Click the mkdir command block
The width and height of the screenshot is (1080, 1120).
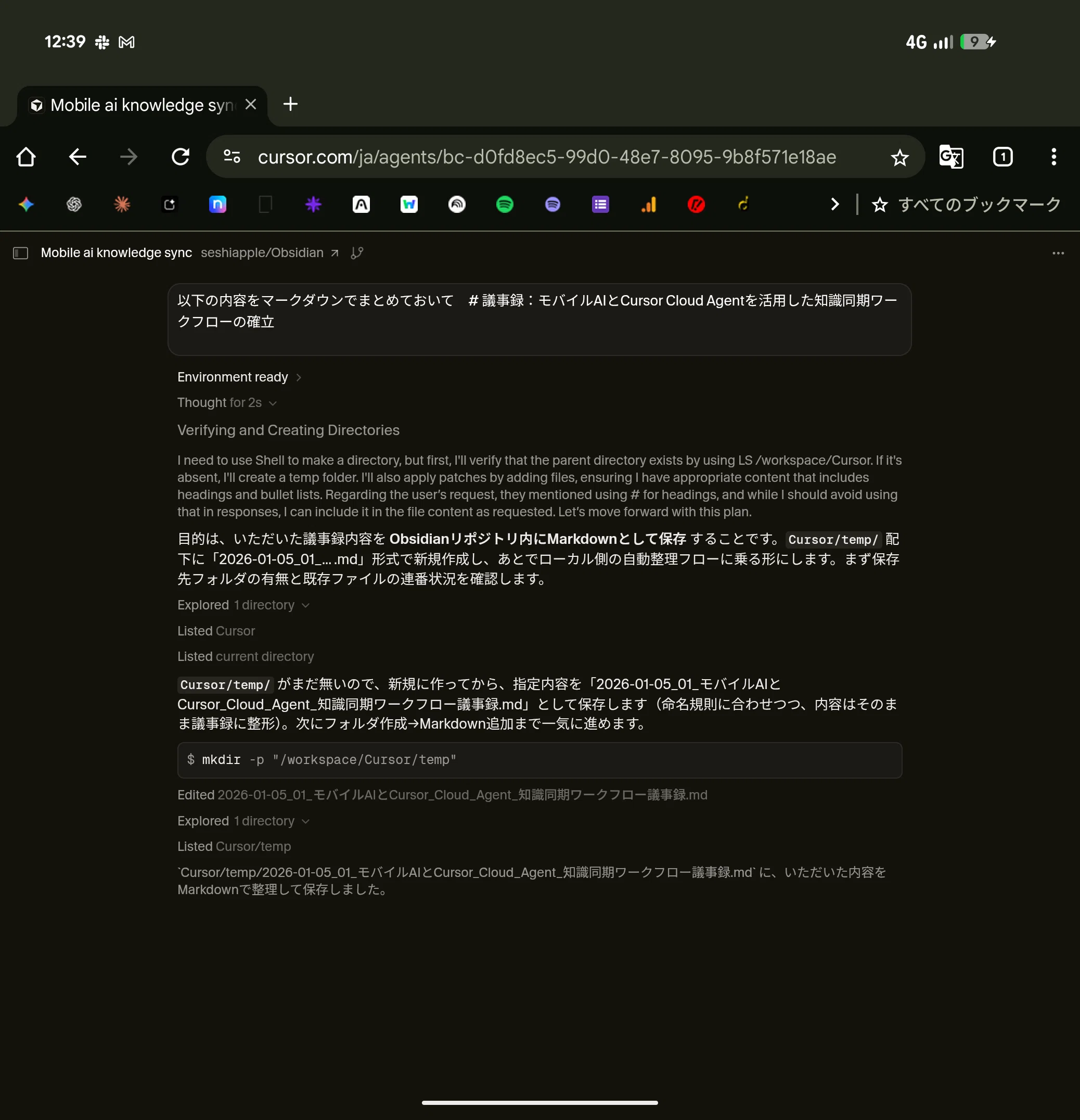point(539,760)
